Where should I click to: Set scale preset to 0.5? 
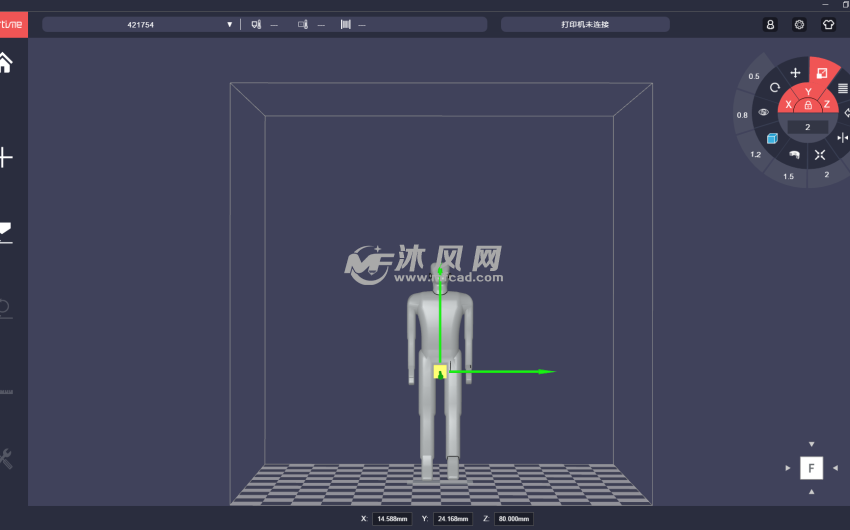coord(754,76)
